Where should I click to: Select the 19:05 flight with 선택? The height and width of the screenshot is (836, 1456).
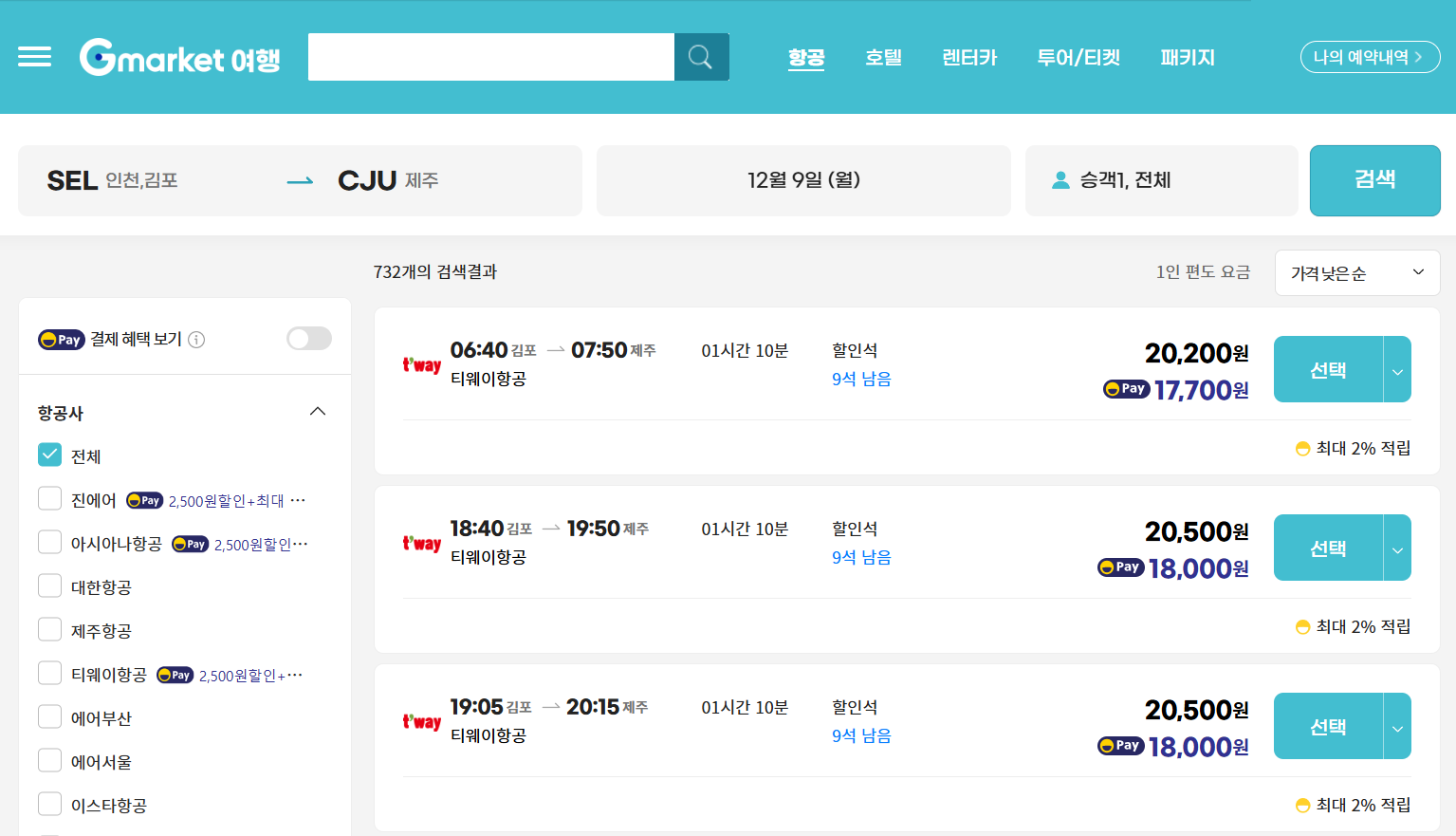coord(1328,726)
